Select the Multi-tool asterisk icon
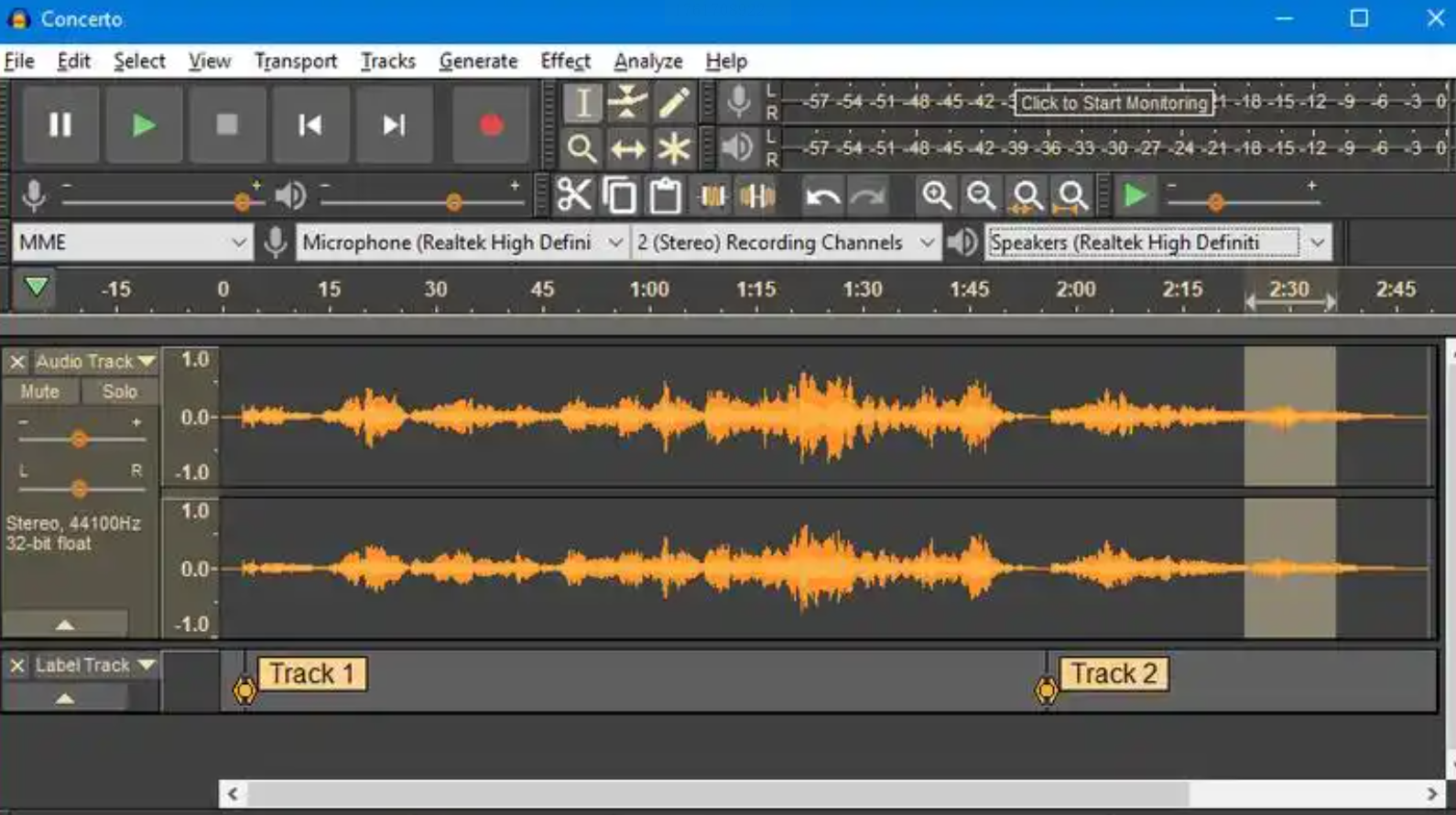 click(674, 148)
